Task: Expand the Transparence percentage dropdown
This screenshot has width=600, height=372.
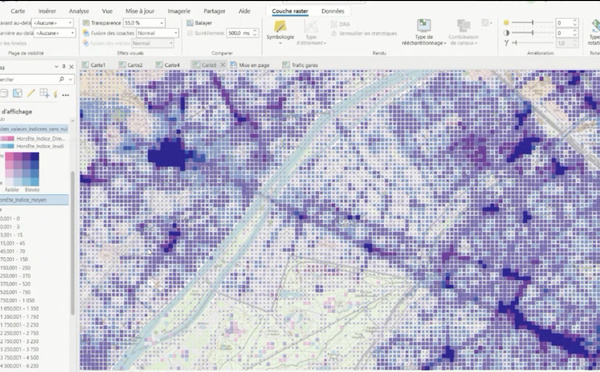Action: 161,23
